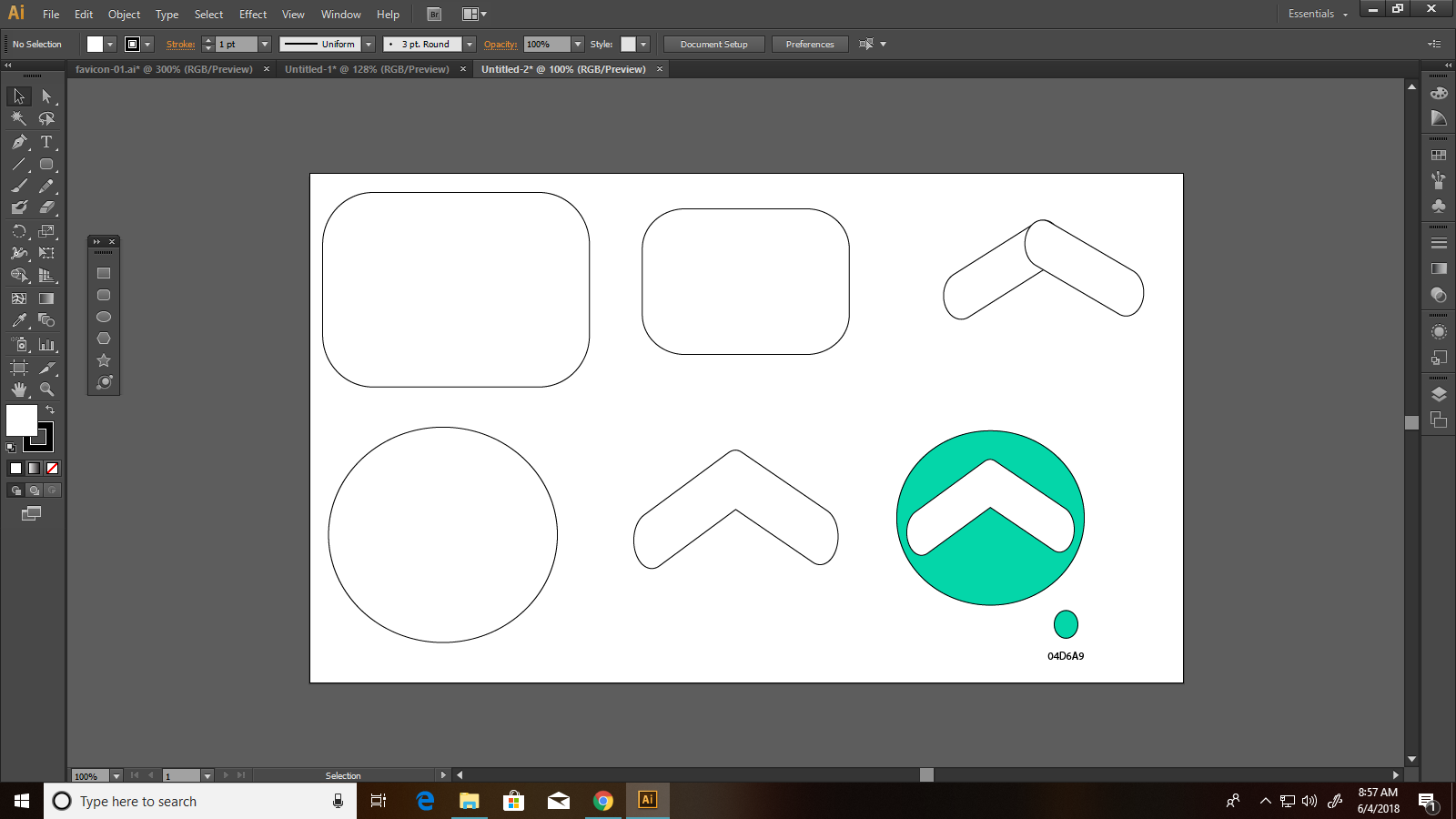Screen dimensions: 1456x819
Task: Click the Document Setup button
Action: (x=713, y=44)
